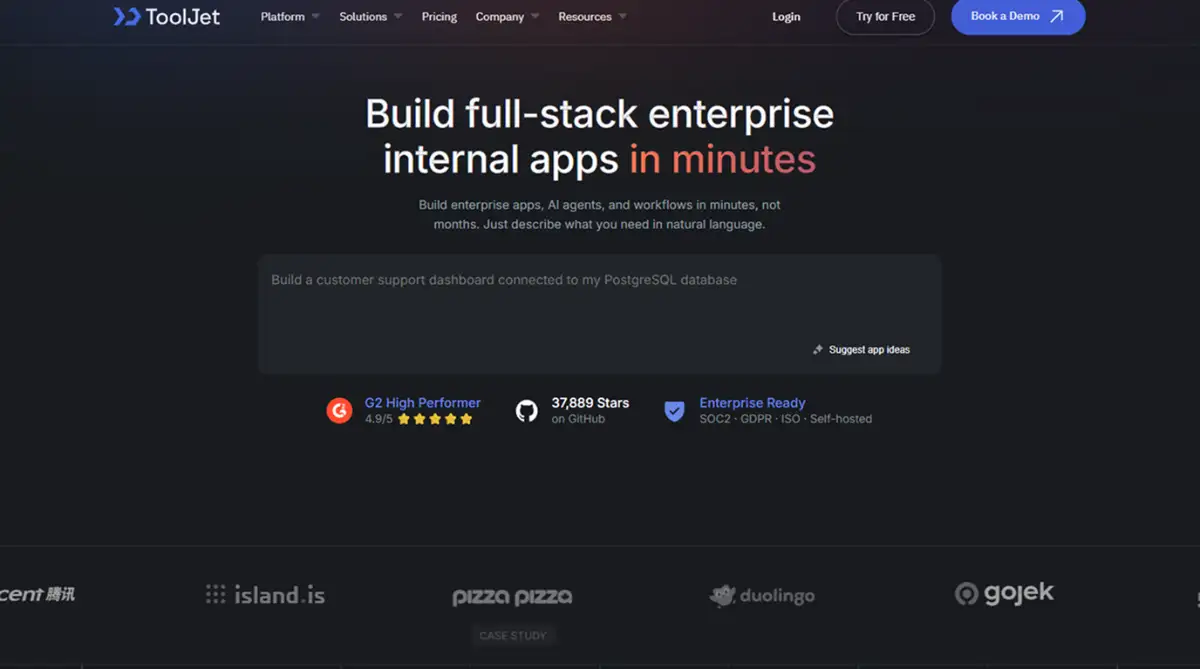1200x669 pixels.
Task: Click the shield checkmark icon
Action: click(675, 410)
